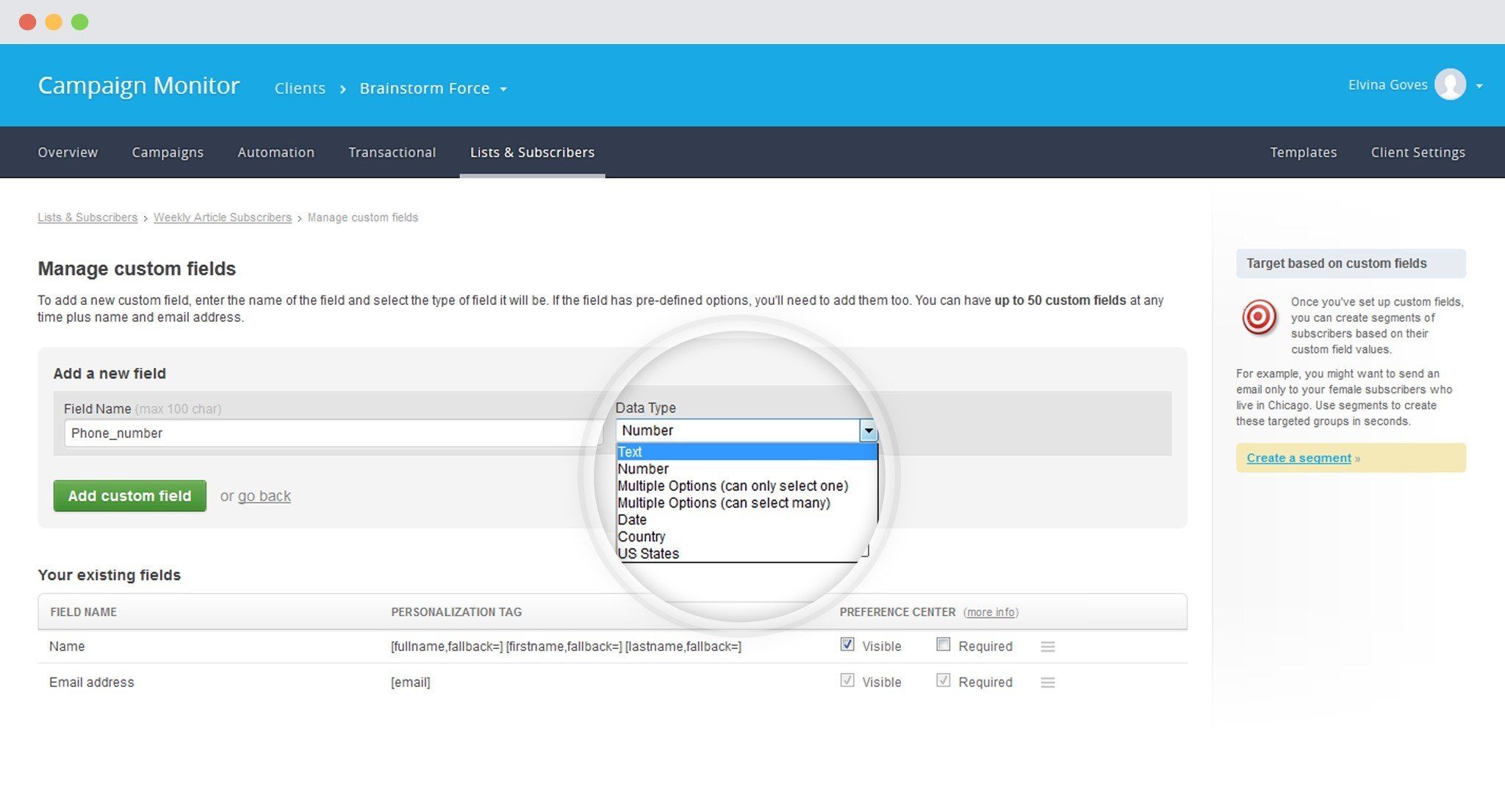This screenshot has width=1505, height=812.
Task: Open the Clients breadcrumb in header
Action: 300,88
